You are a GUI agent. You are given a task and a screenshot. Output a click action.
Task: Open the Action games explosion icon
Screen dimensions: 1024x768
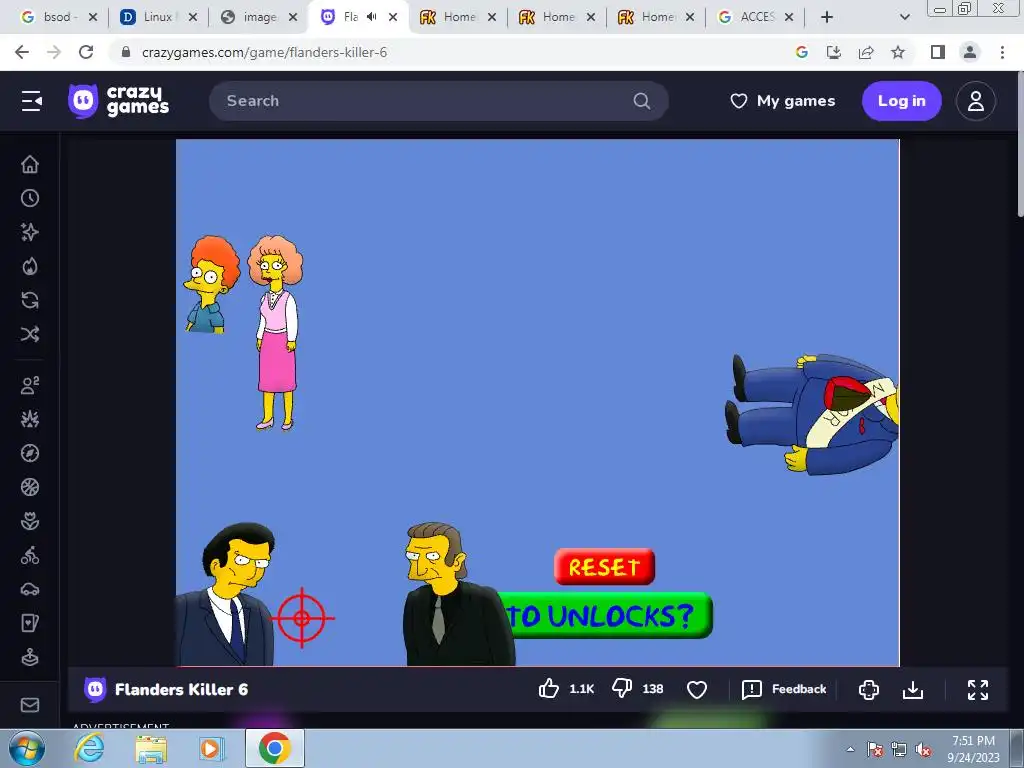[30, 419]
